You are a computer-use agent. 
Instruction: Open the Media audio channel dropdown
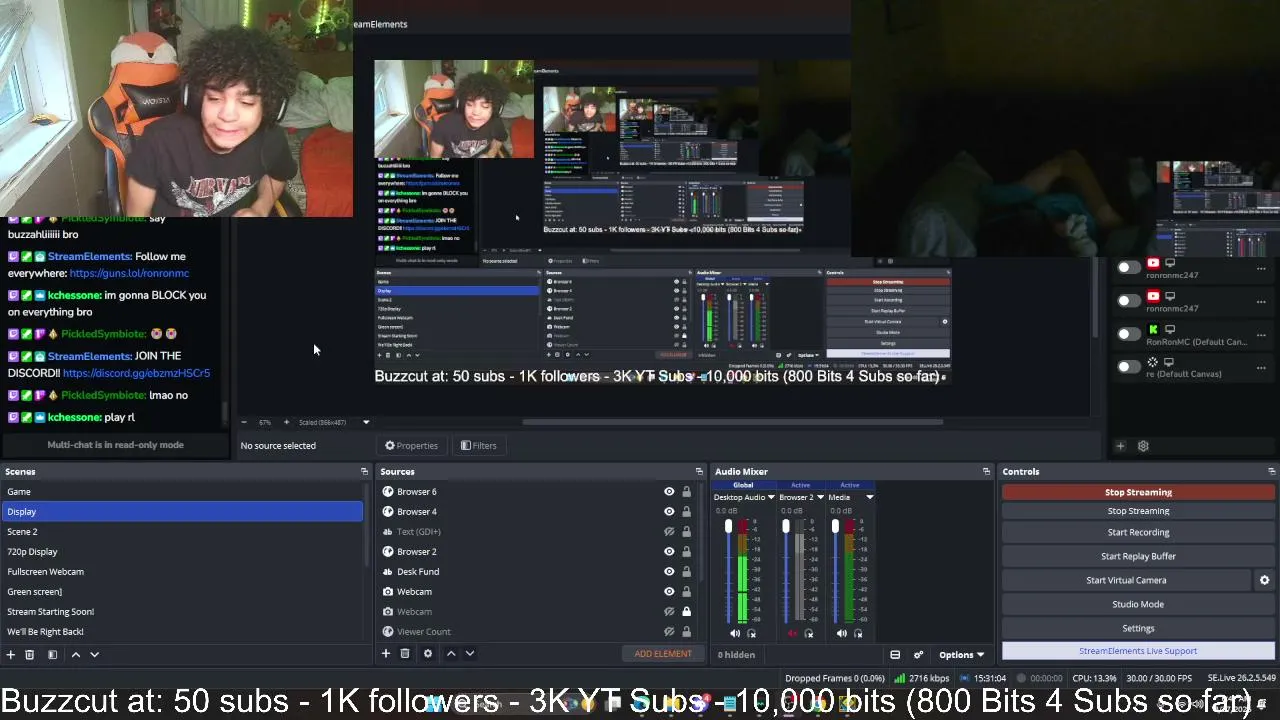tap(869, 497)
